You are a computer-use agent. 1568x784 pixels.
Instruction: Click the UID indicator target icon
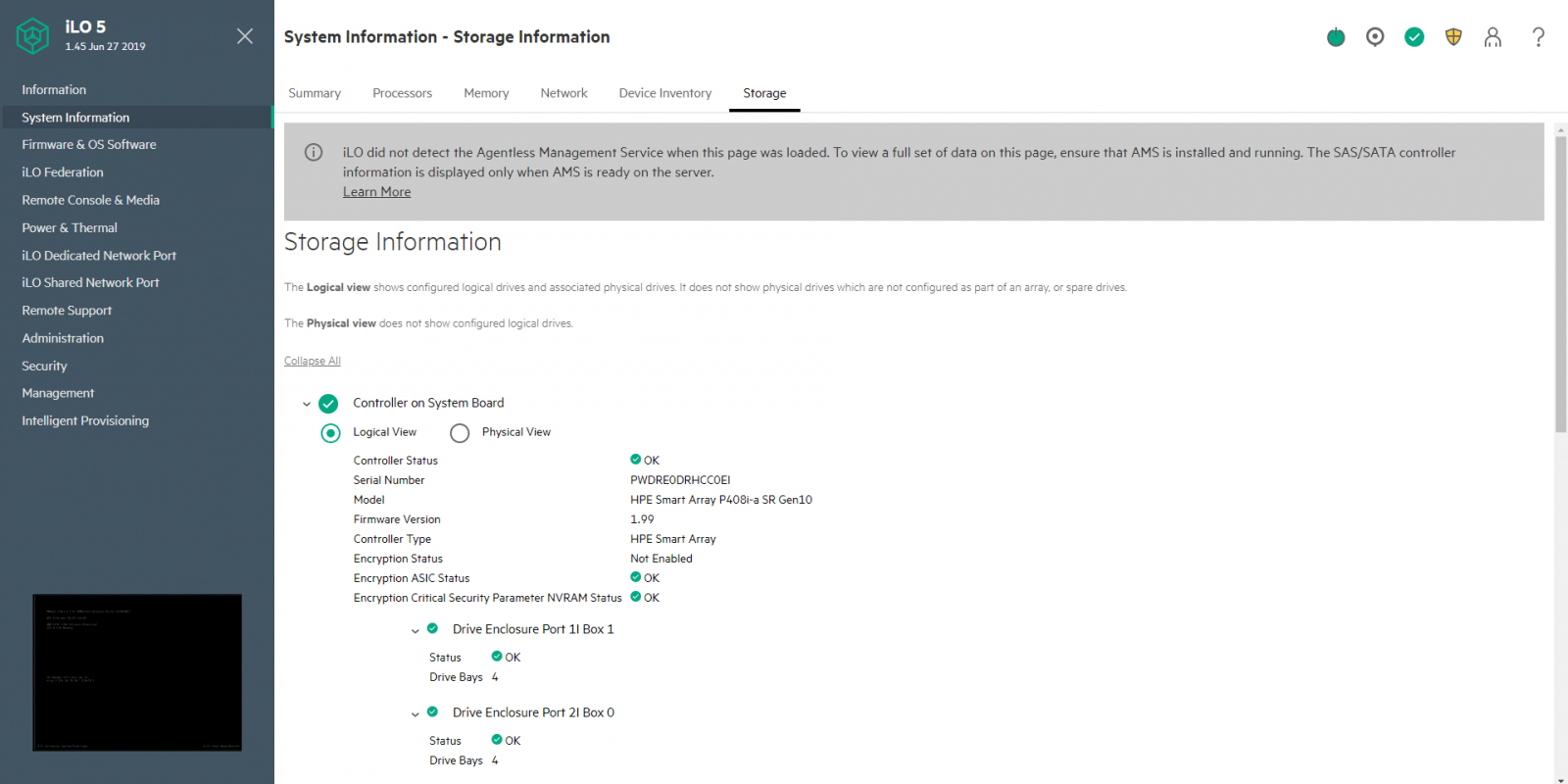[1375, 37]
